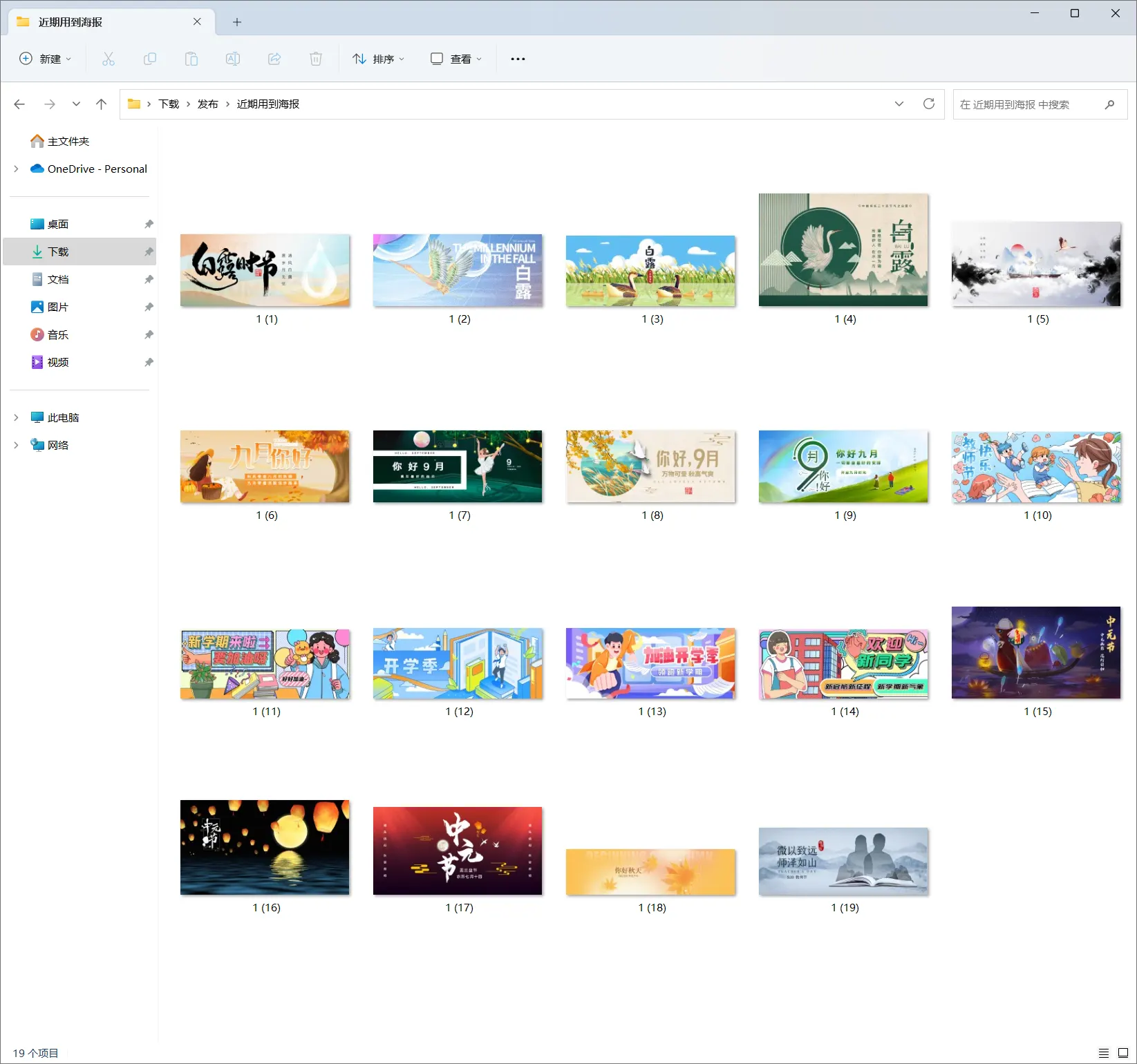Select thumbnail 1 (7) 你好9月 ballerina

point(458,466)
